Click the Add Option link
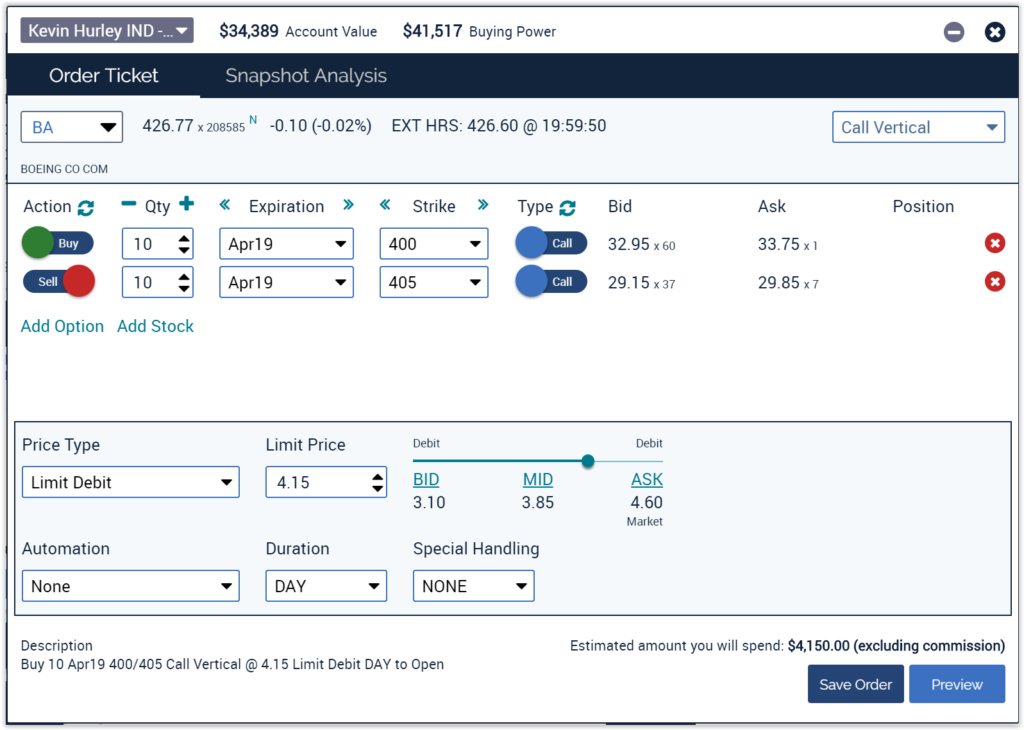This screenshot has height=730, width=1024. [x=62, y=326]
